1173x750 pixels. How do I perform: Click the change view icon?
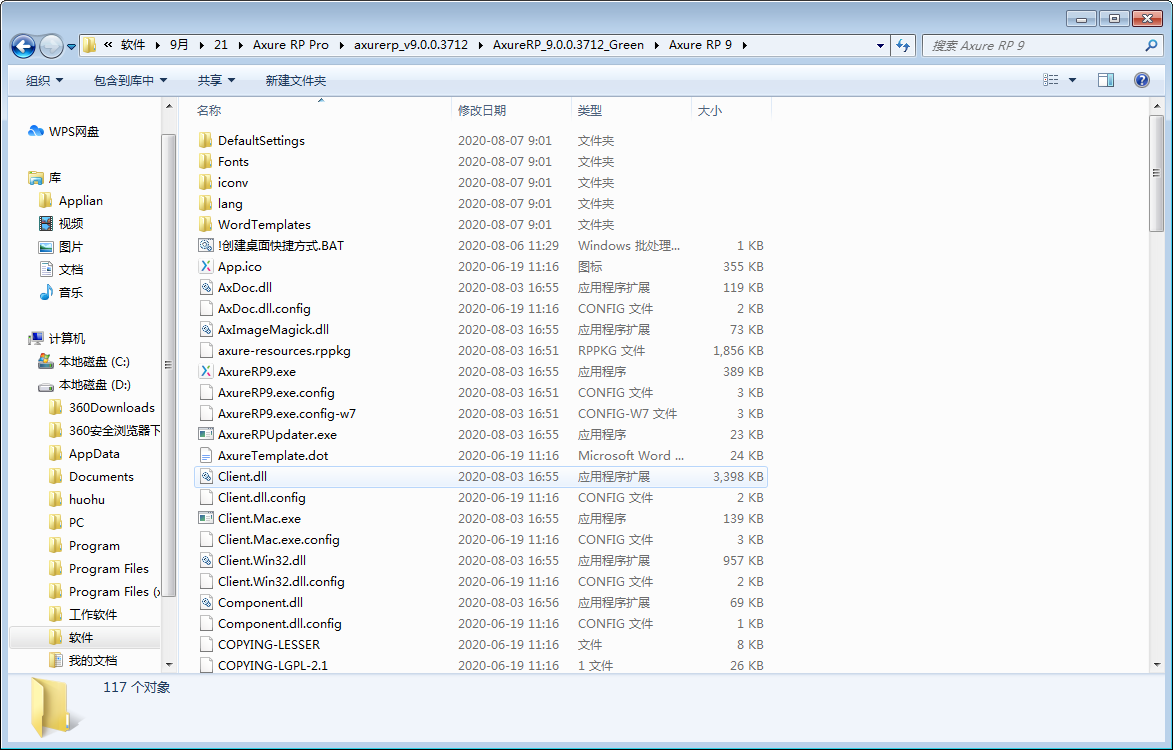pyautogui.click(x=1051, y=80)
